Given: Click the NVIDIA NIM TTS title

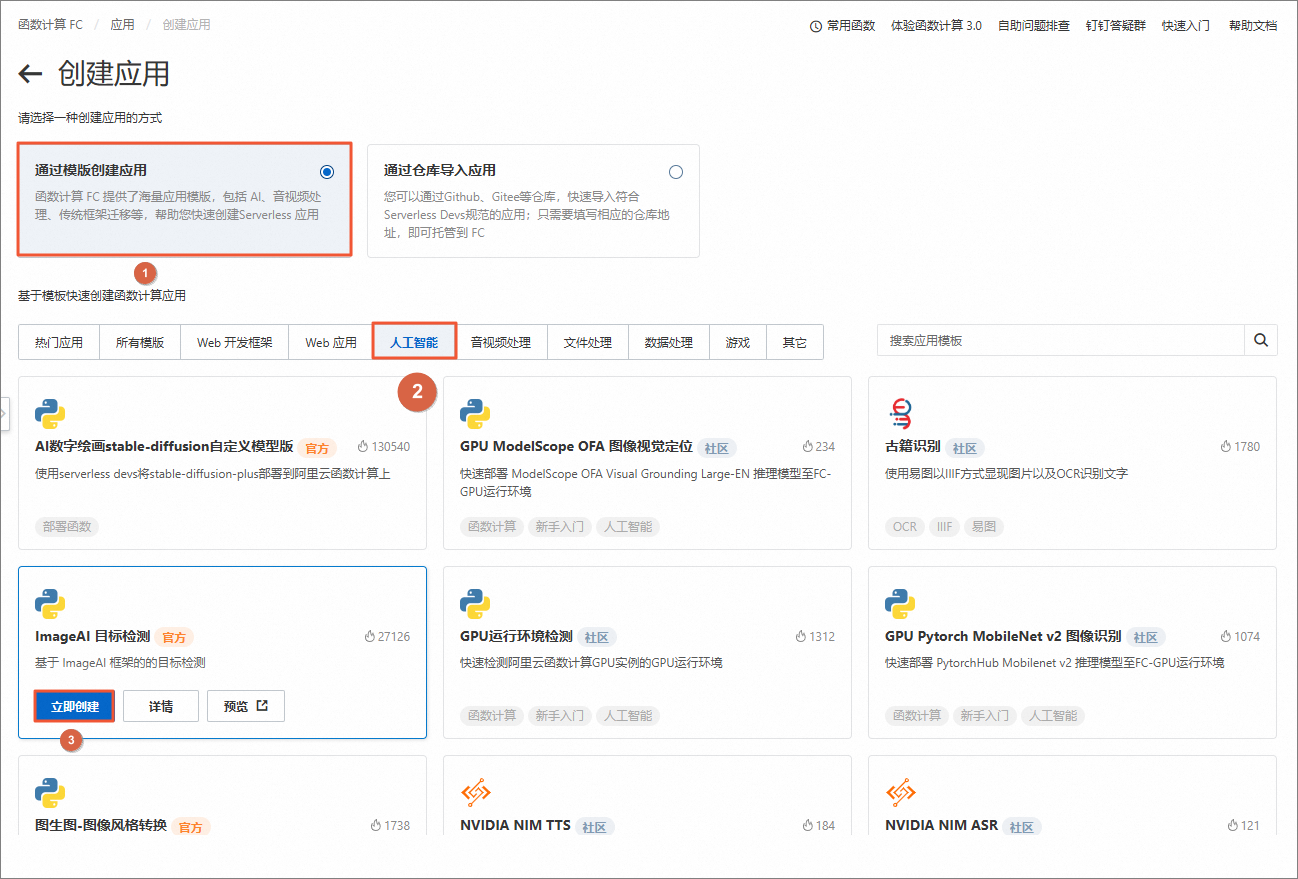Looking at the screenshot, I should coord(515,826).
